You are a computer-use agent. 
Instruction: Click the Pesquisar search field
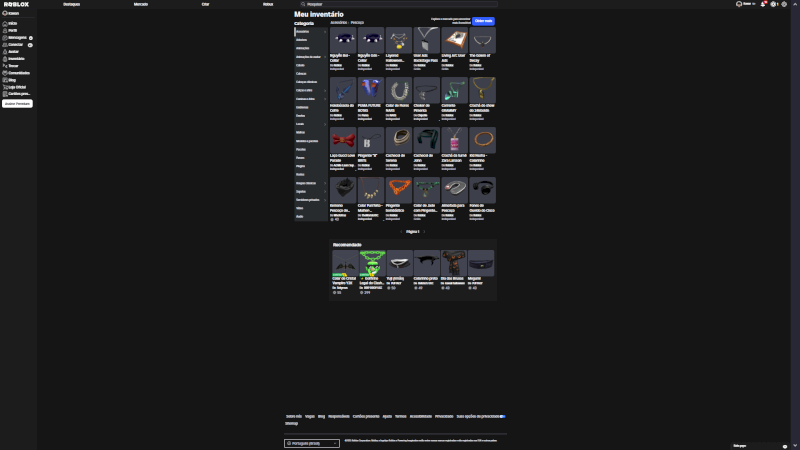398,4
